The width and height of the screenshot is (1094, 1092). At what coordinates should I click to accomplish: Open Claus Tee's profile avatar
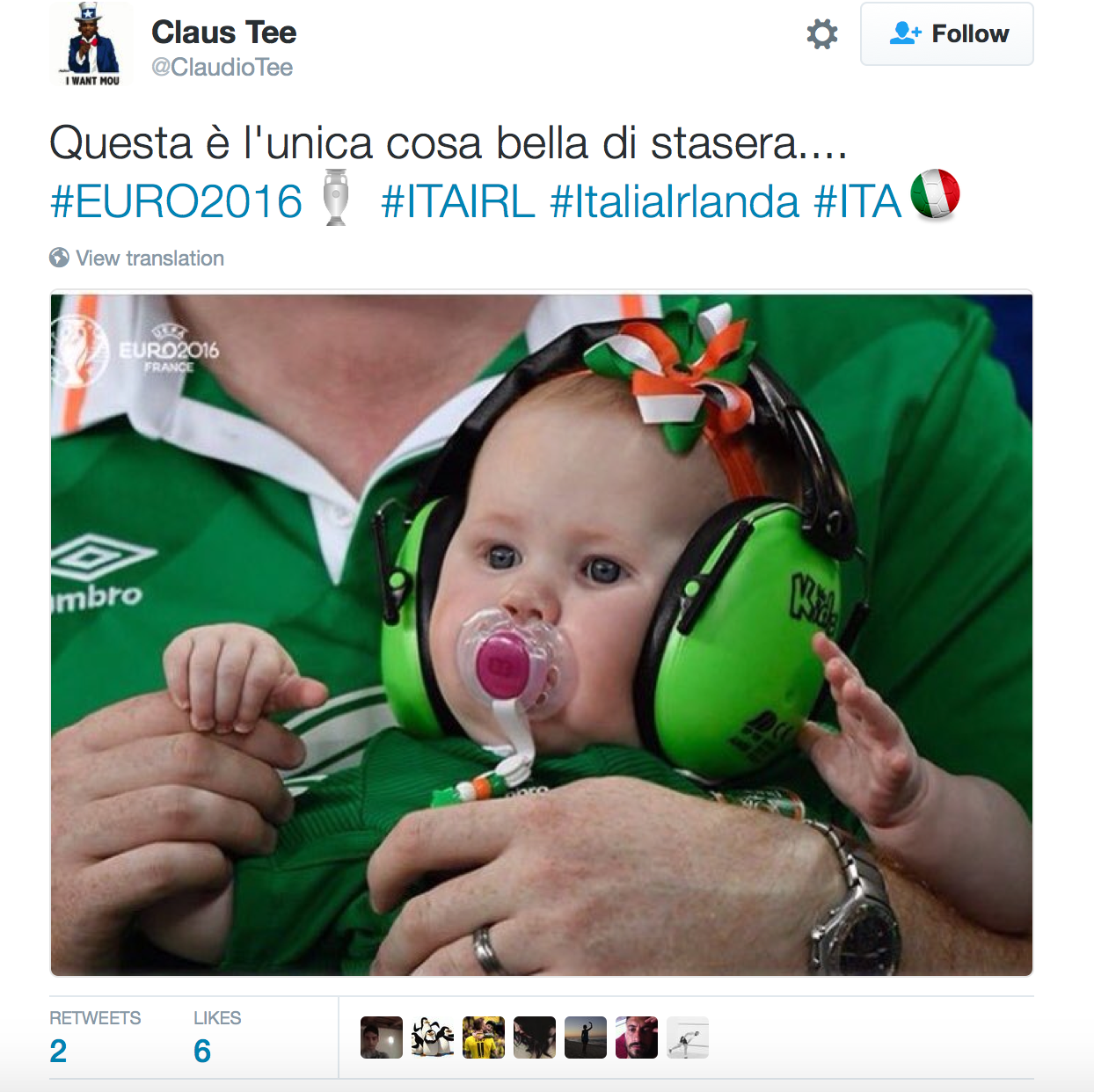[x=92, y=44]
